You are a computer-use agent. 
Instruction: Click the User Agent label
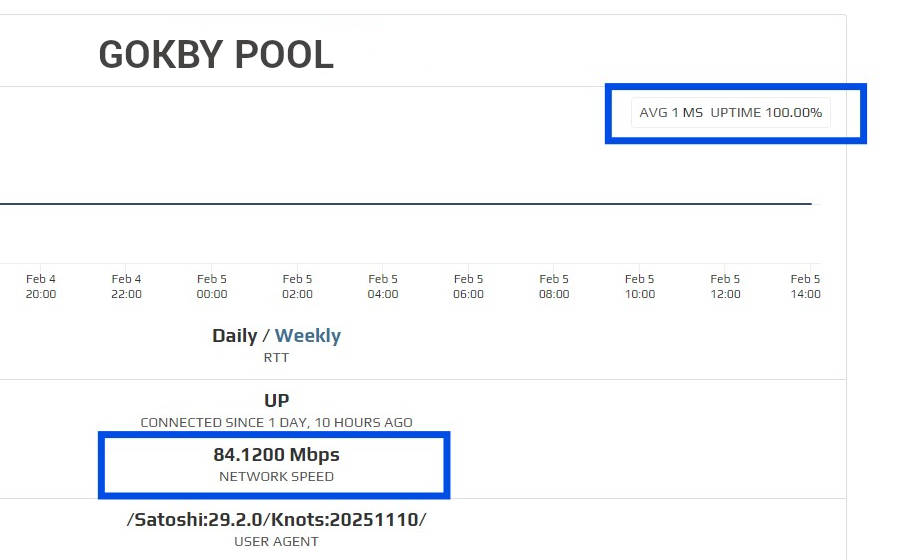tap(276, 541)
